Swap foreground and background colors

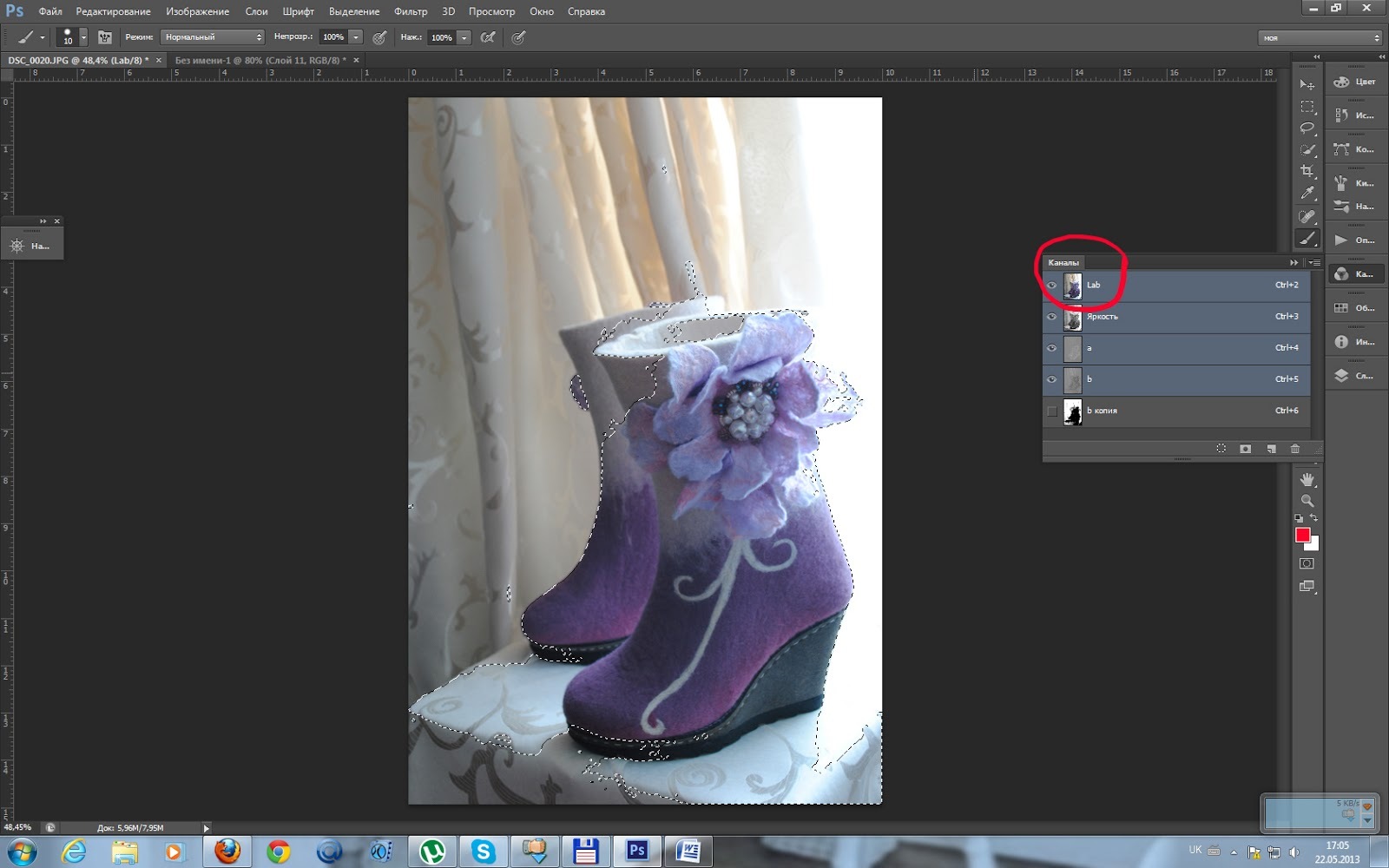(x=1313, y=518)
